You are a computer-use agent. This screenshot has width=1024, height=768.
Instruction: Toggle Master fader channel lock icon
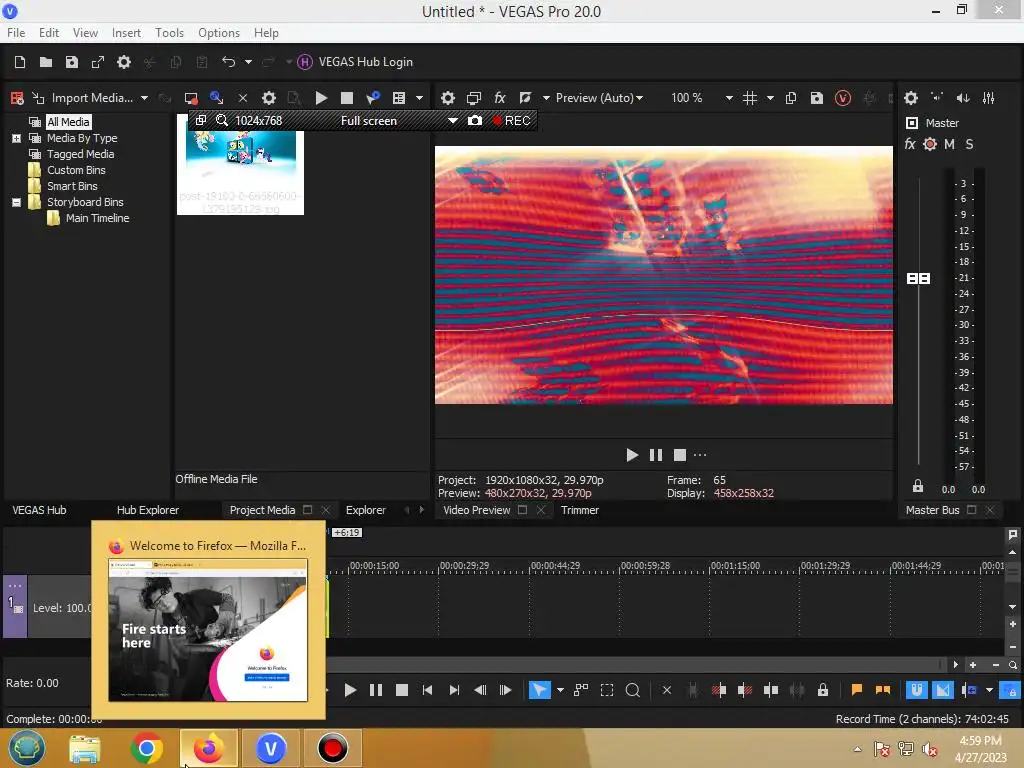pyautogui.click(x=918, y=486)
